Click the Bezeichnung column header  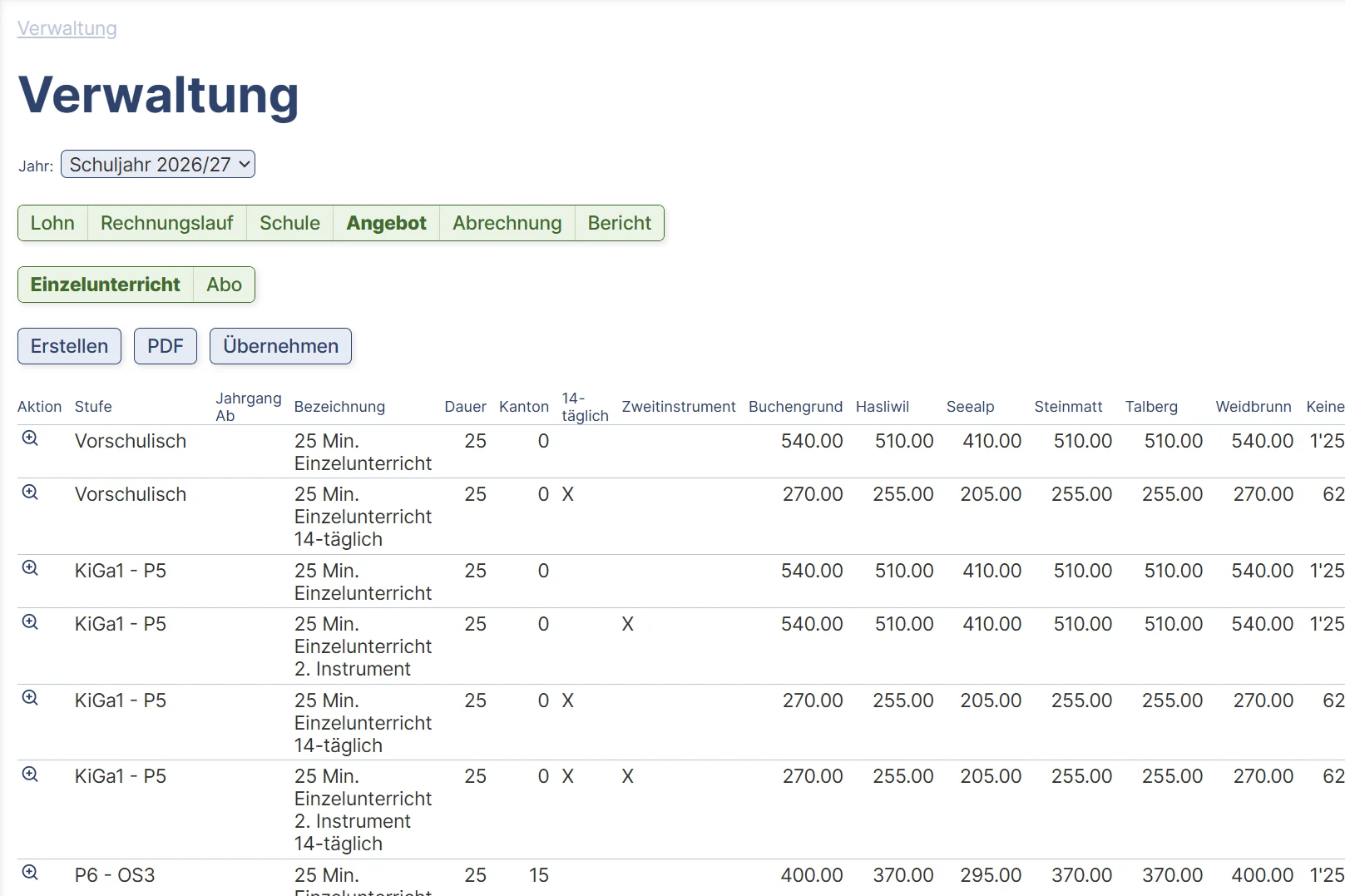point(339,407)
